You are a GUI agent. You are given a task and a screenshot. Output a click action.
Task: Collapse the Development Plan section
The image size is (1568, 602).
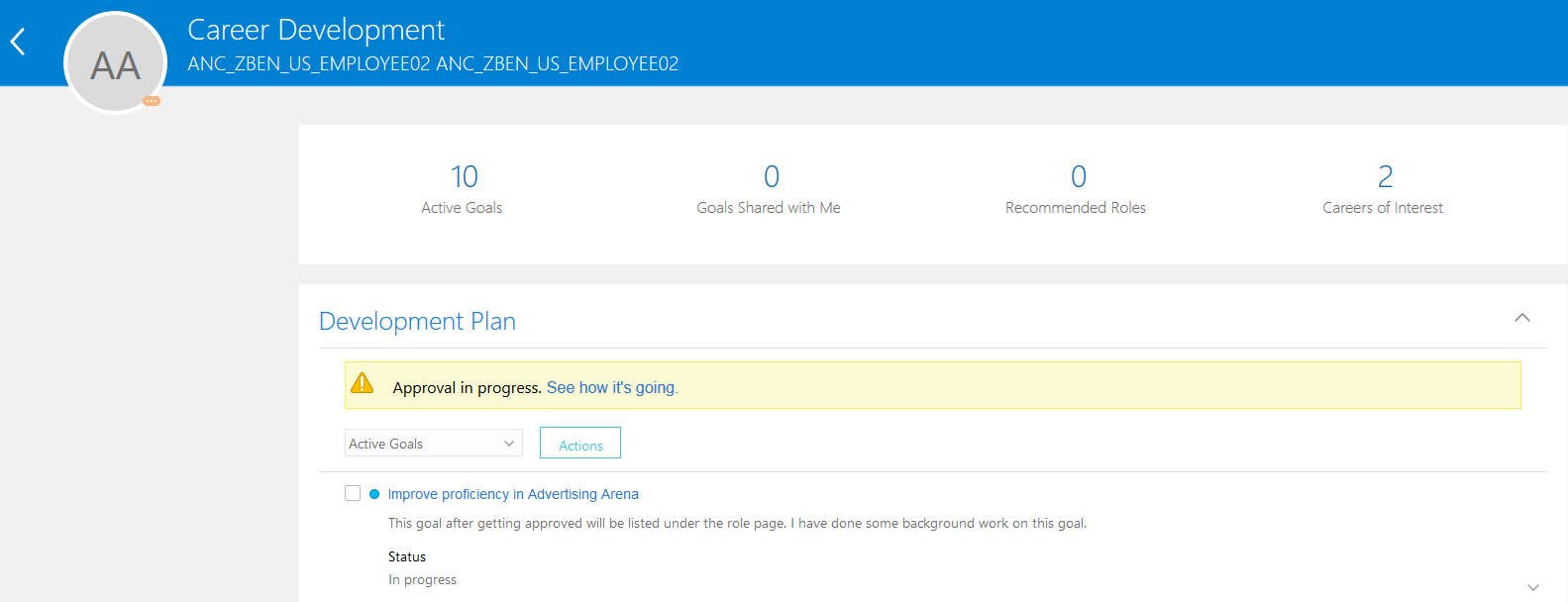pos(1522,318)
